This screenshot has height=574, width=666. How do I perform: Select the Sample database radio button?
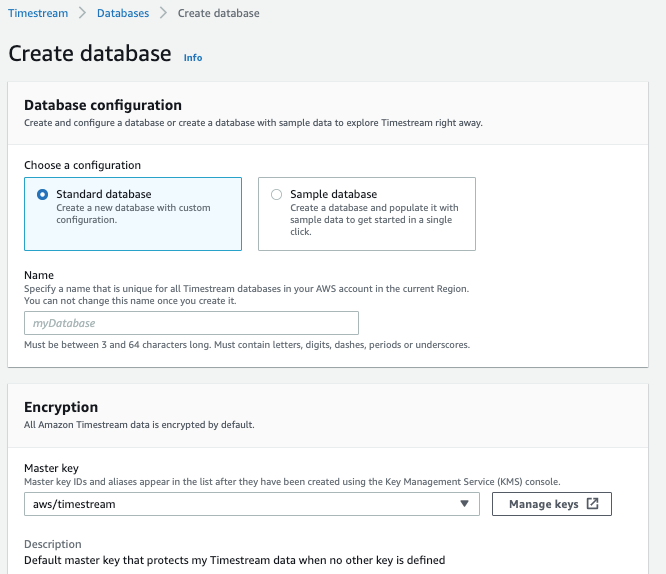pos(277,195)
